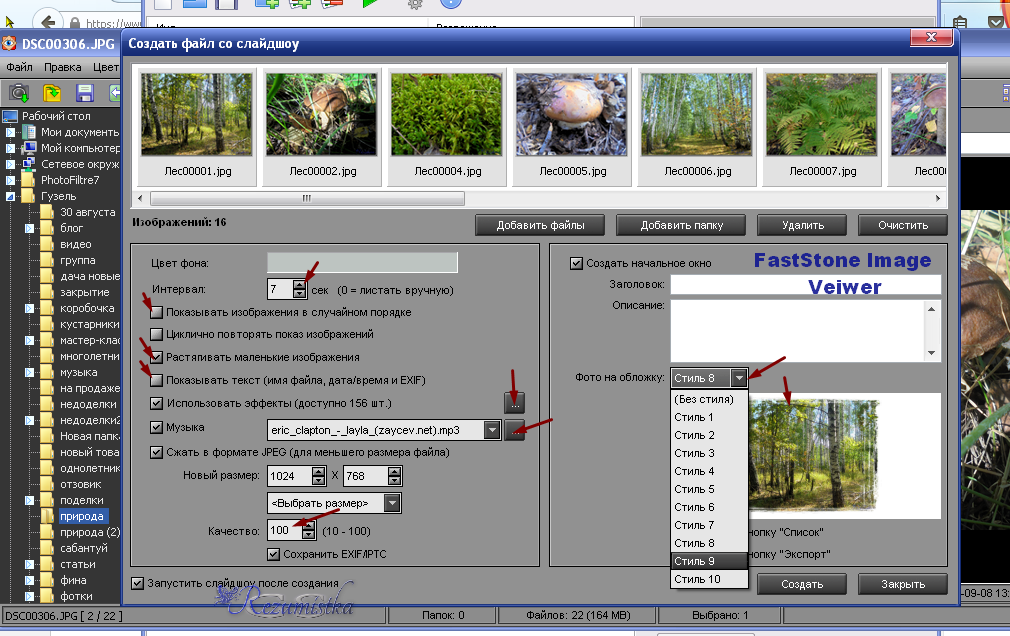Click the acquire from camera icon
1010x636 pixels.
click(19, 93)
